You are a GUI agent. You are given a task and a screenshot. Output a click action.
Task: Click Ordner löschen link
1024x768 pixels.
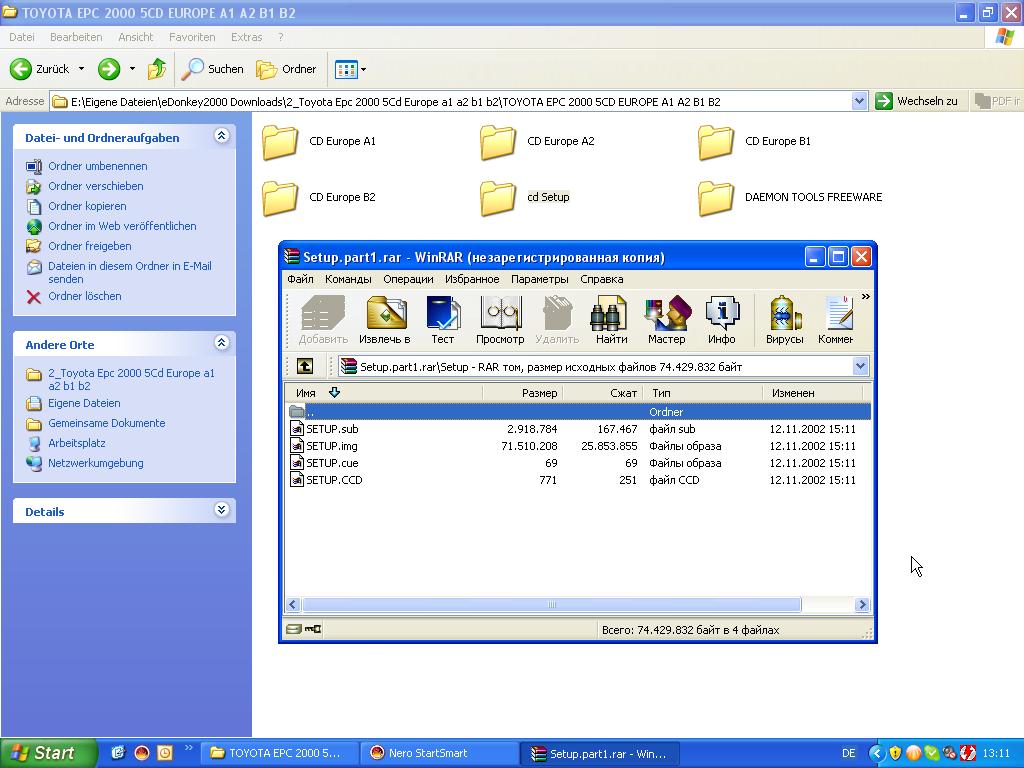[x=85, y=296]
